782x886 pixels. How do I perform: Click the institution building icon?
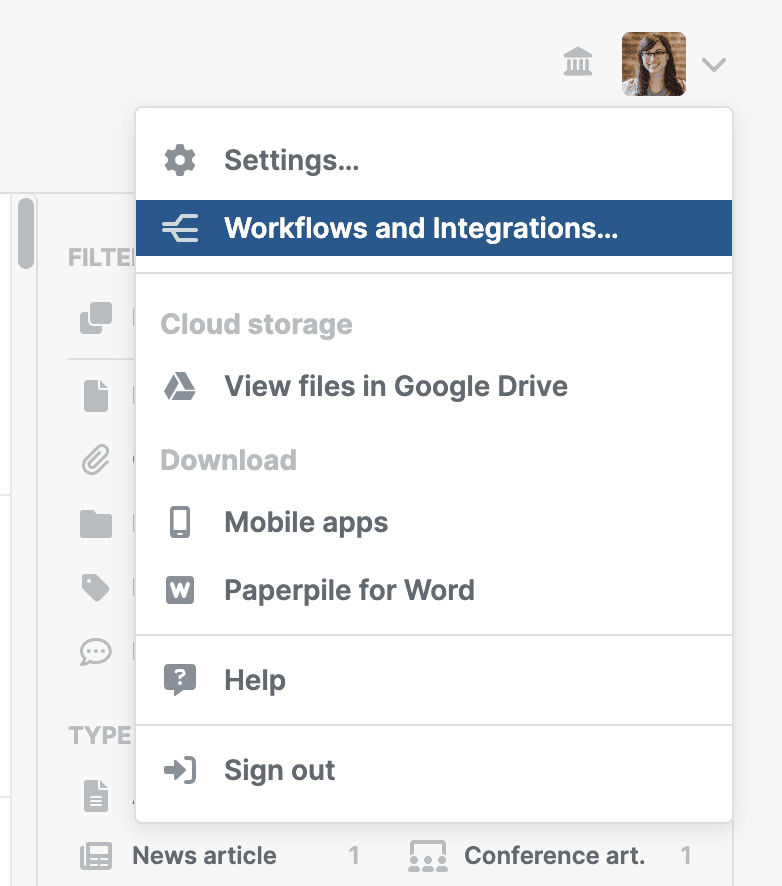[578, 64]
